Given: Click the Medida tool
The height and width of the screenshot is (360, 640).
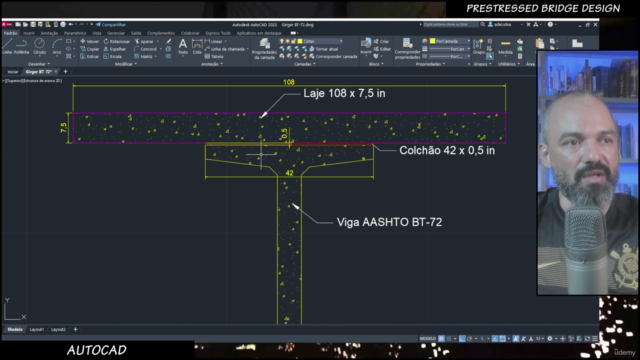Looking at the screenshot, I should (x=505, y=46).
